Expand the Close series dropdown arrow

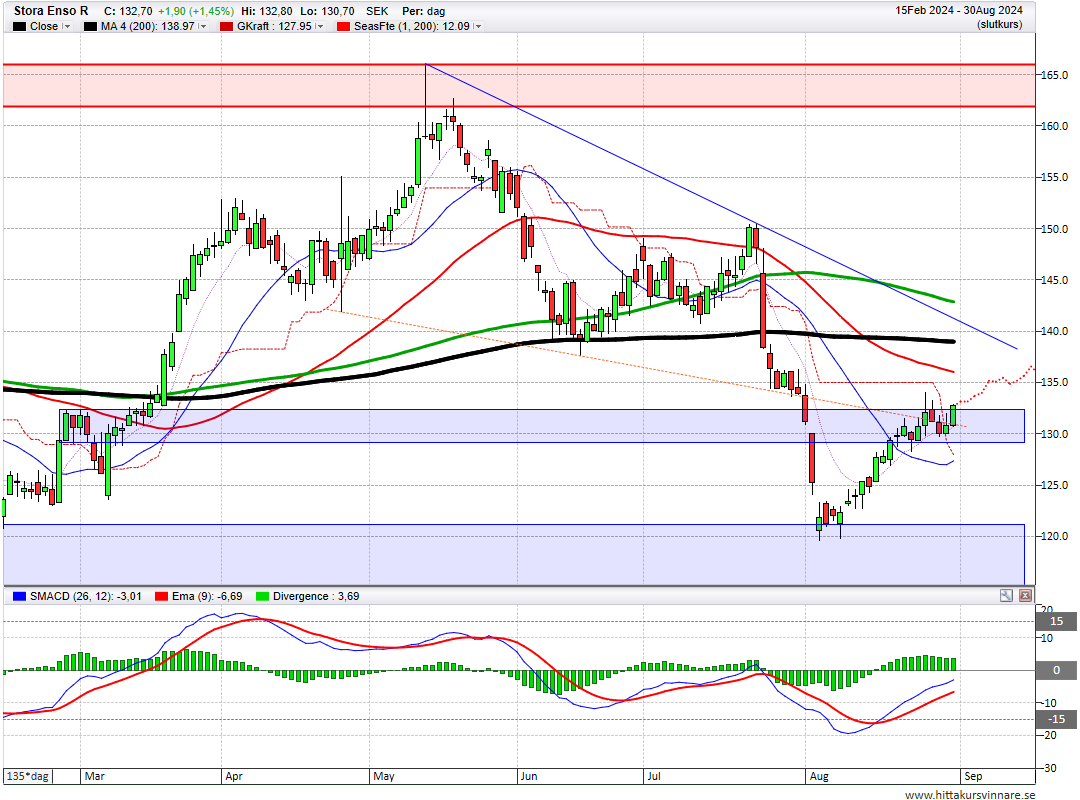click(x=66, y=27)
